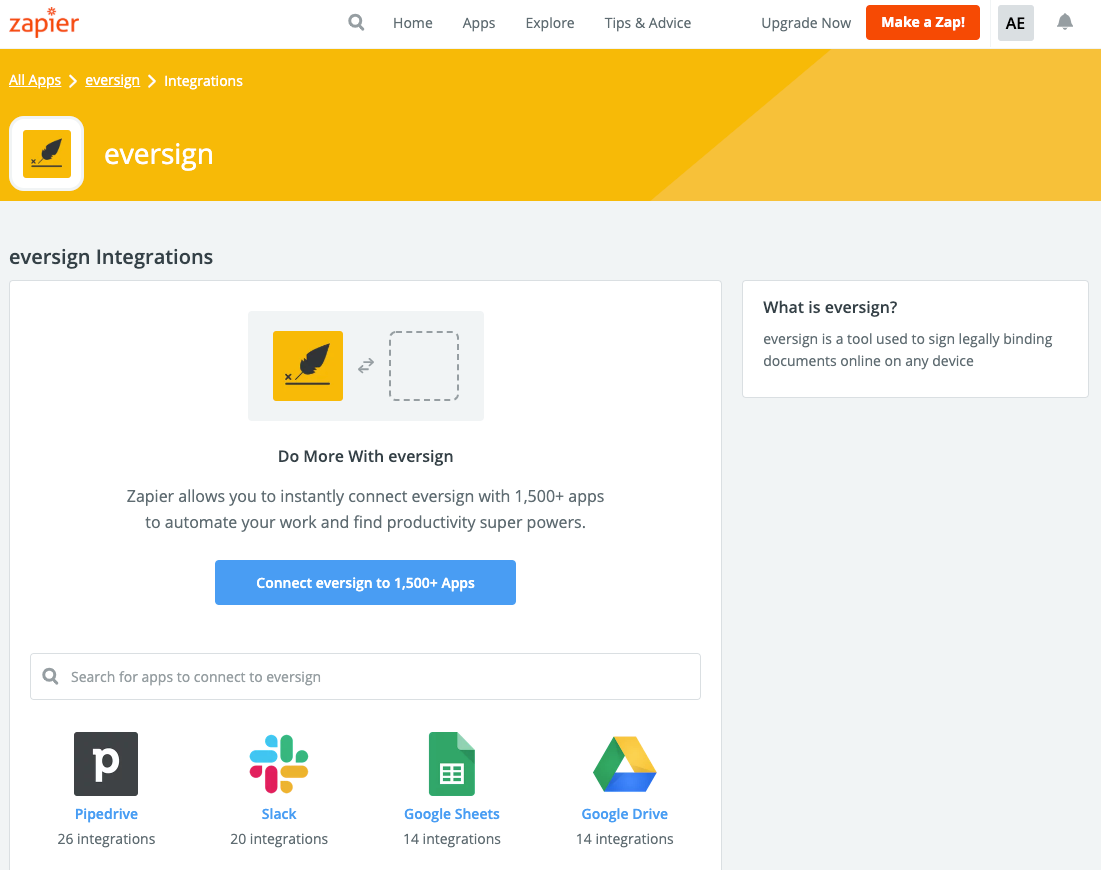The height and width of the screenshot is (870, 1101).
Task: Open the notifications bell
Action: coord(1064,22)
